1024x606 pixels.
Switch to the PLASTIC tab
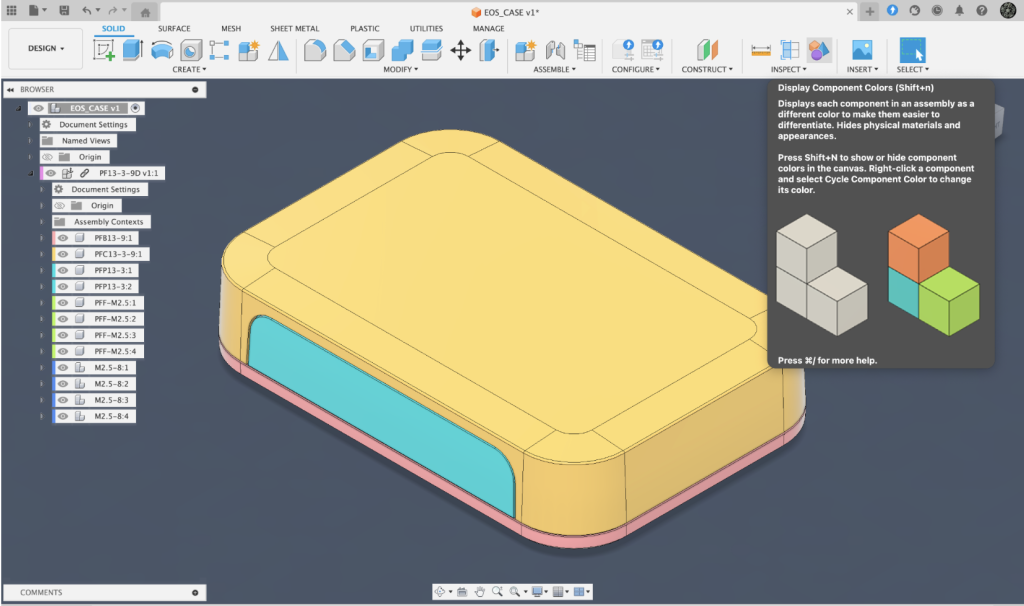click(x=364, y=29)
